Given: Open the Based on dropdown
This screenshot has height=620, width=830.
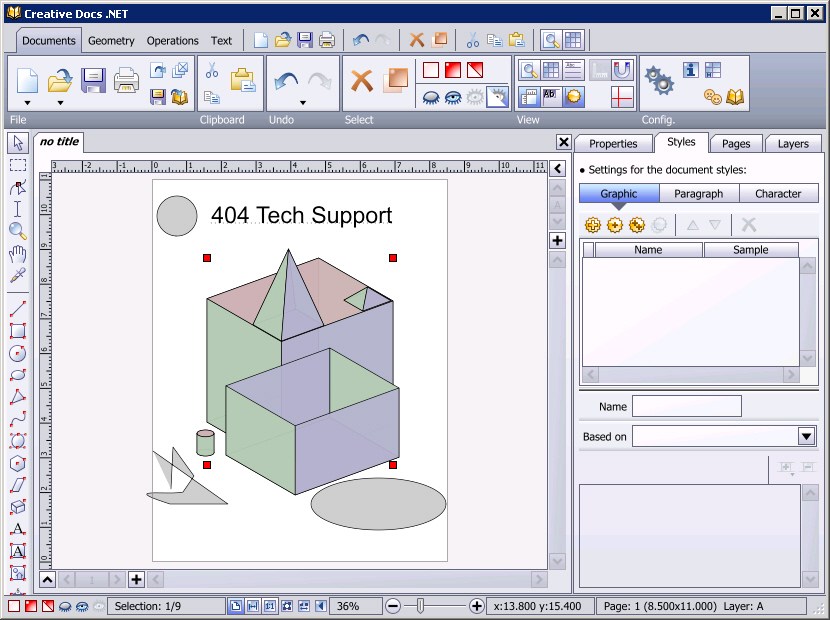Looking at the screenshot, I should pos(806,436).
